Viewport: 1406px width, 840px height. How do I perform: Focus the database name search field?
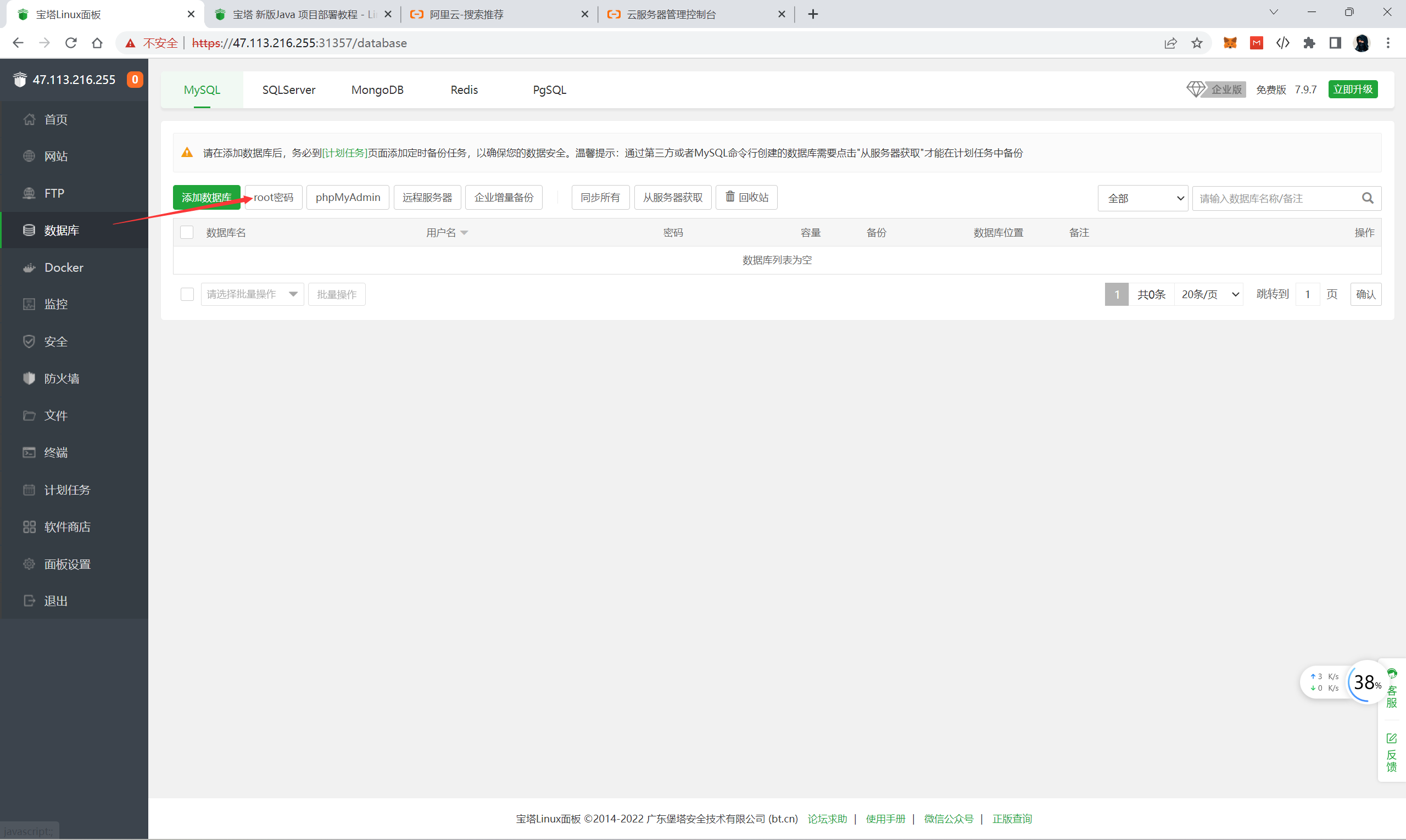pyautogui.click(x=1274, y=198)
